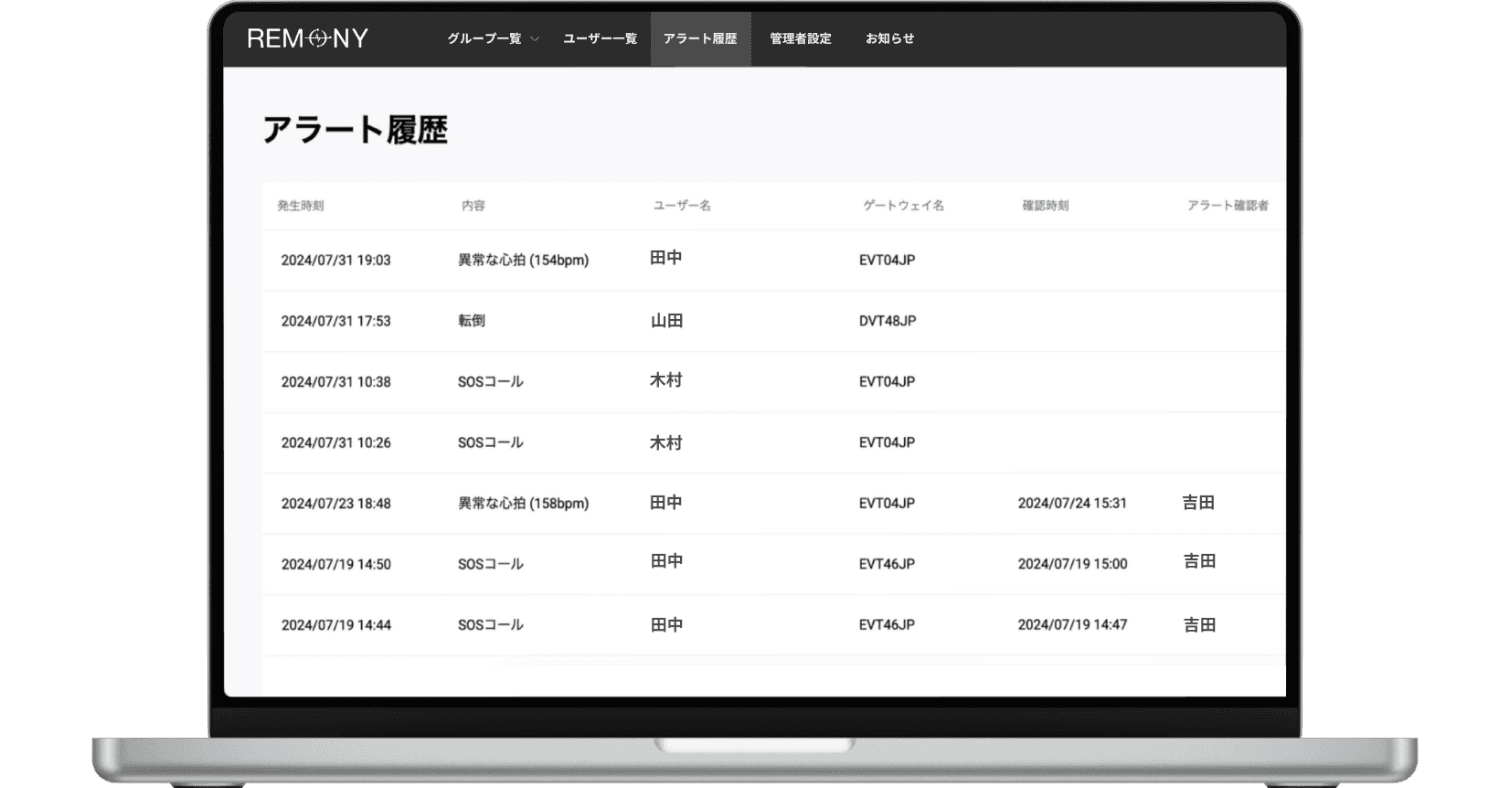The height and width of the screenshot is (788, 1510).
Task: Click SOSコール in the 10:38 row
Action: click(x=490, y=382)
